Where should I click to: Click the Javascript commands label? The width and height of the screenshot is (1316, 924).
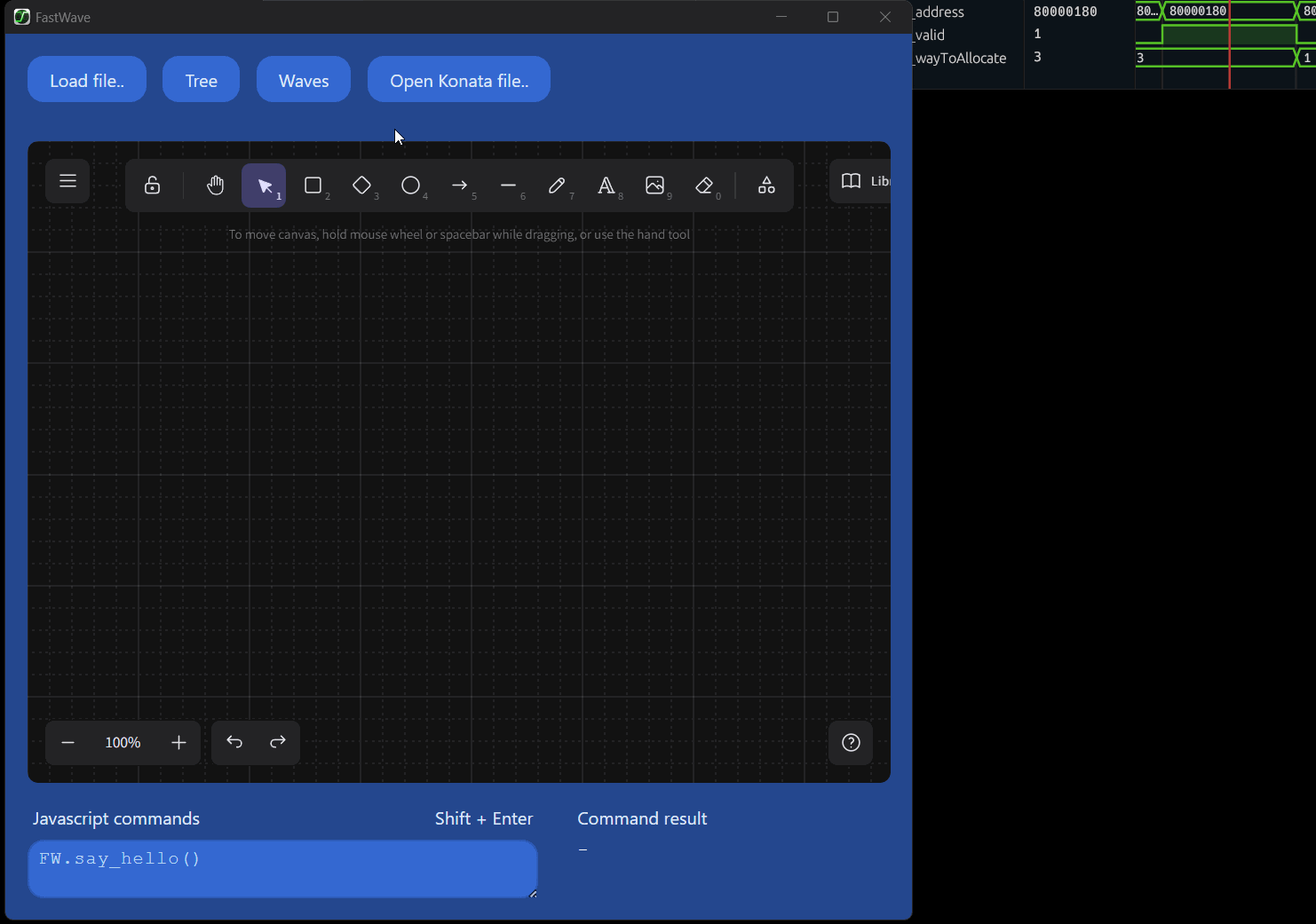116,818
